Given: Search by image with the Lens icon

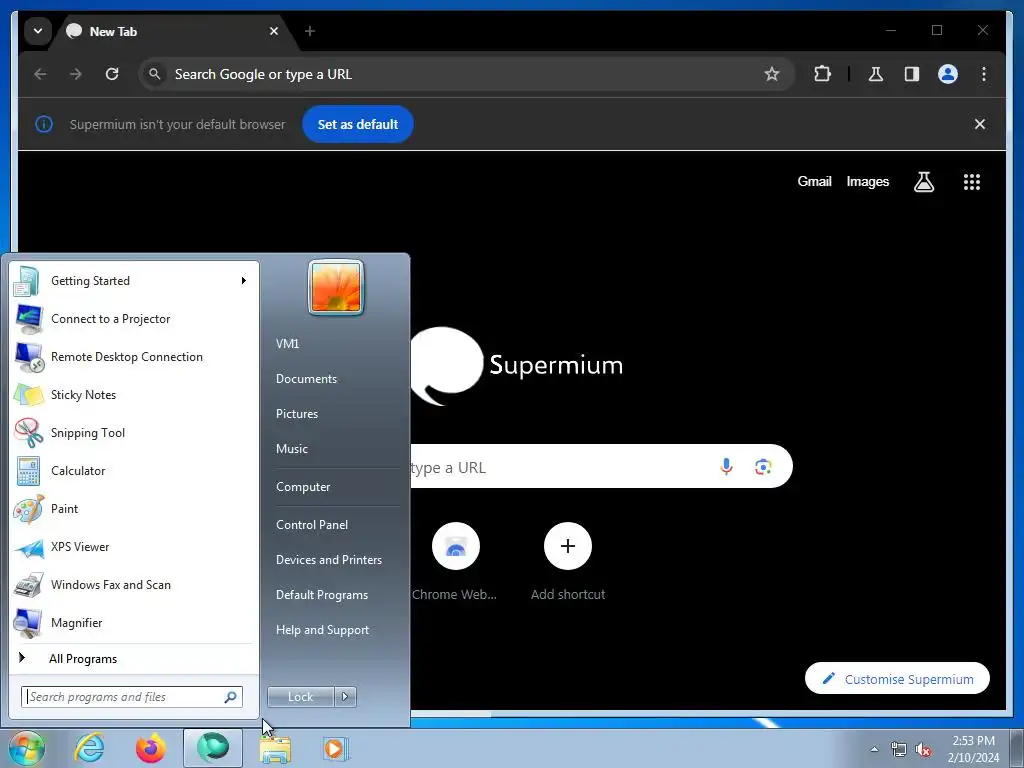Looking at the screenshot, I should point(763,466).
